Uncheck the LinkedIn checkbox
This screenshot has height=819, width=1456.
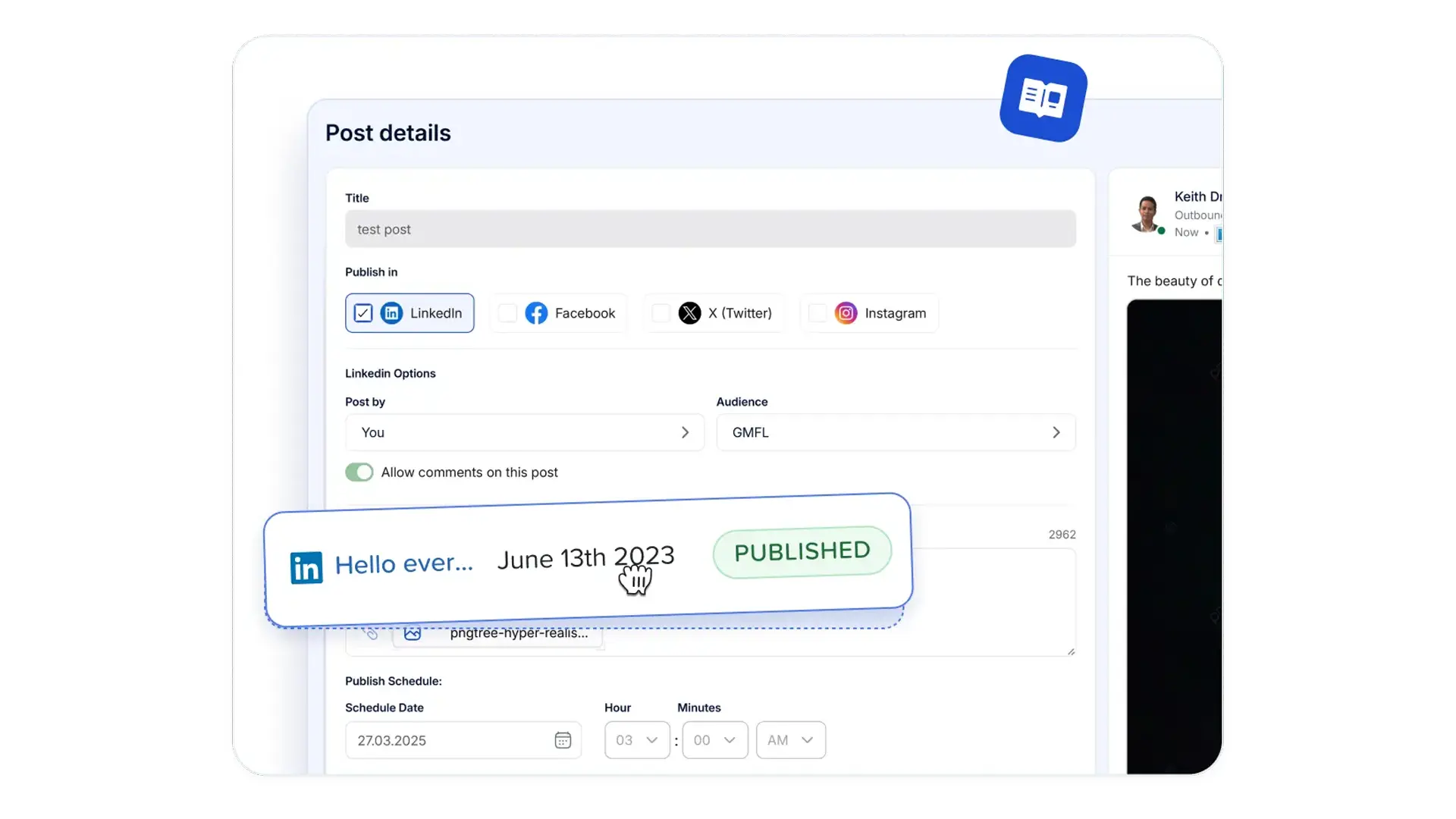(363, 313)
